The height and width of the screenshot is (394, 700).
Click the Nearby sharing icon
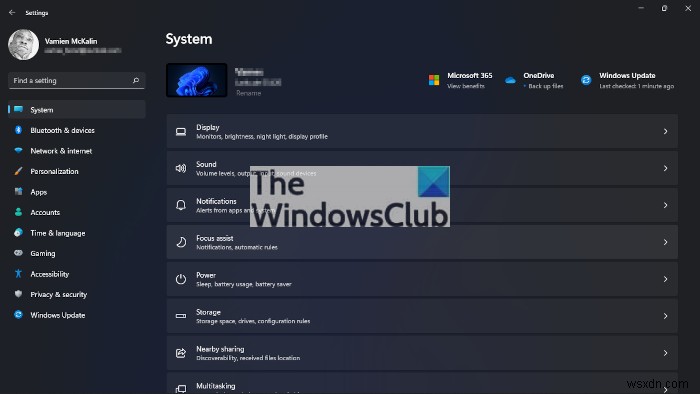pyautogui.click(x=181, y=353)
